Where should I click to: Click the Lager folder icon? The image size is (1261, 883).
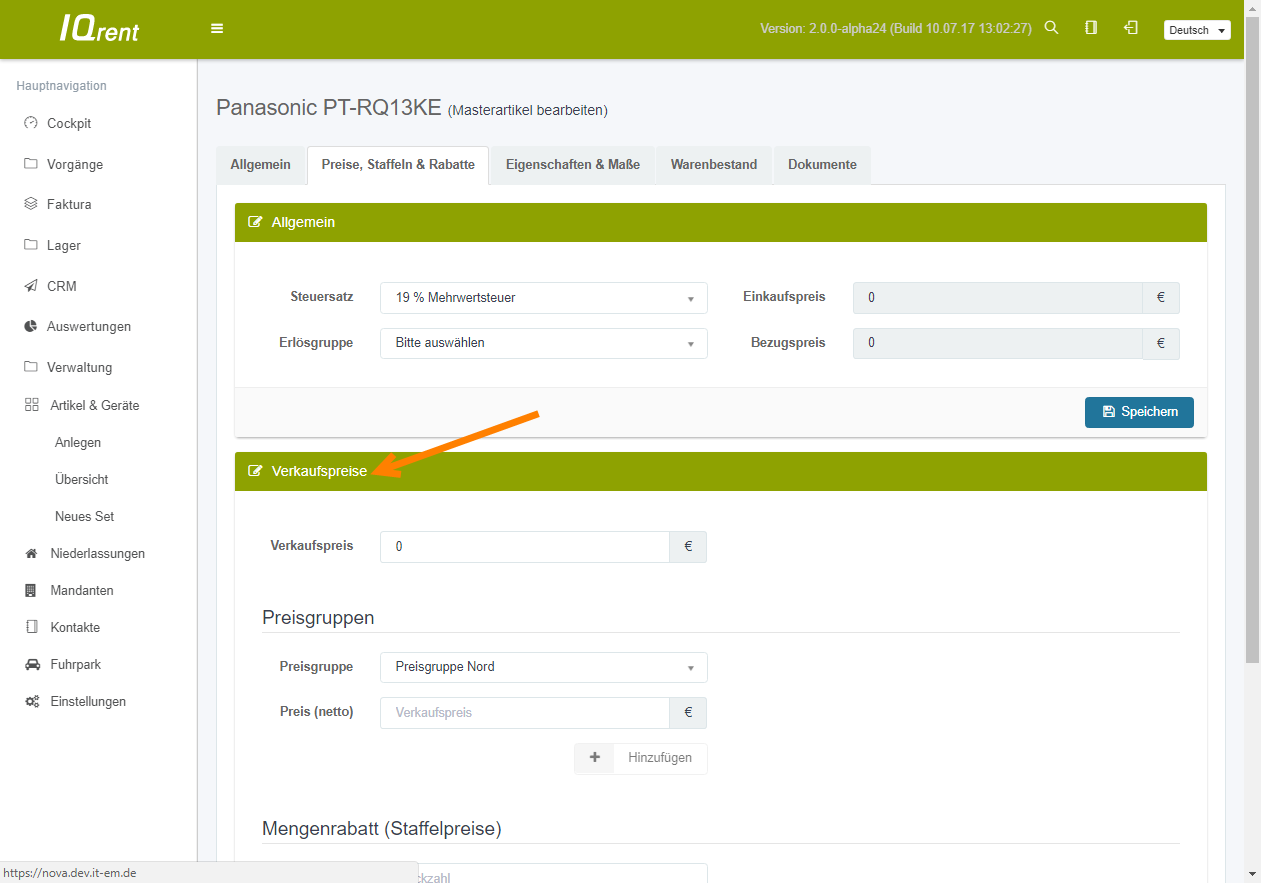coord(31,245)
